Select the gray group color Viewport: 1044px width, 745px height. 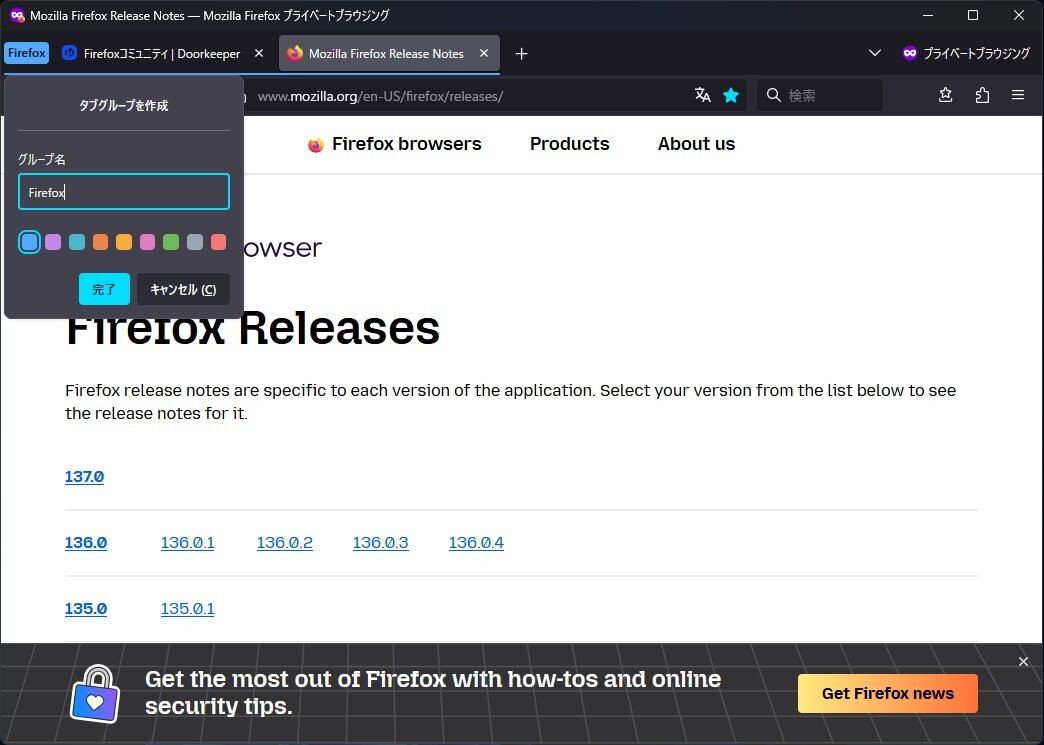[194, 242]
